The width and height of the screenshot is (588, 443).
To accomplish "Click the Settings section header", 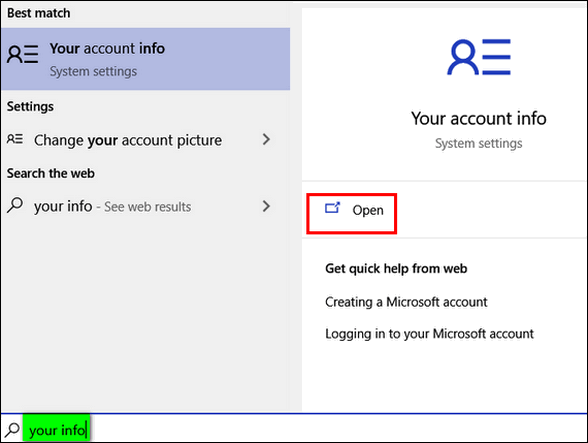I will coord(30,107).
